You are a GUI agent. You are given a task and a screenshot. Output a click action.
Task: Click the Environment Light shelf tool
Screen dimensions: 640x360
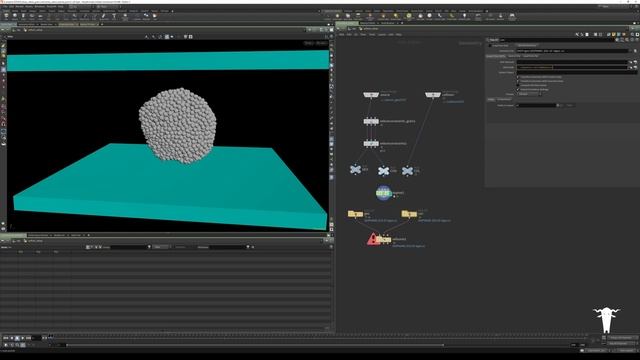pyautogui.click(x=409, y=16)
